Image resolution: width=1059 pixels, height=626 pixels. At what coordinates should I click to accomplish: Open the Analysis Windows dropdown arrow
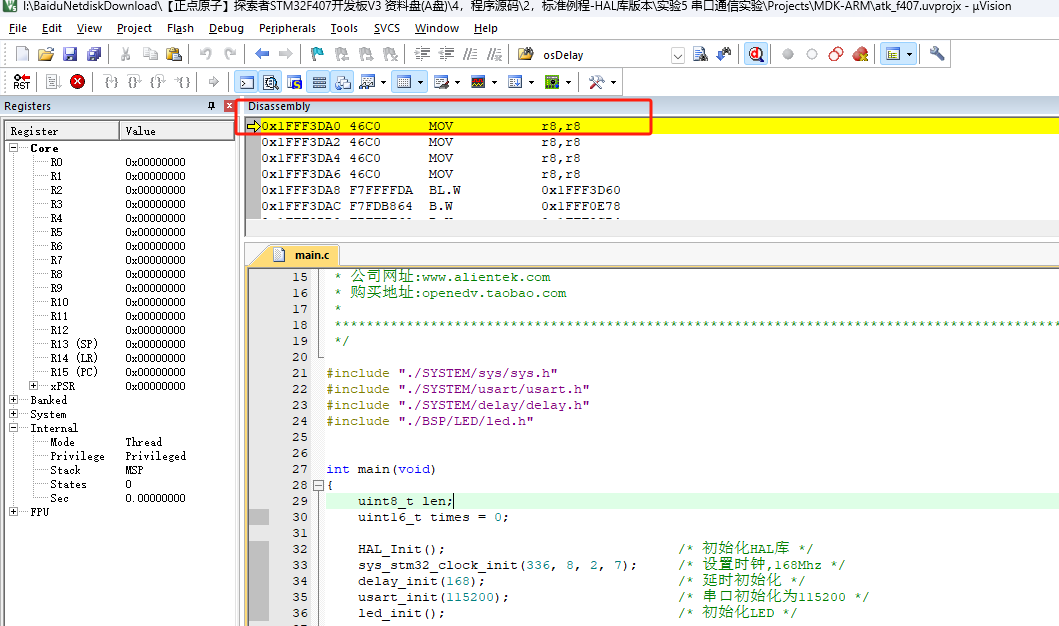(x=494, y=82)
